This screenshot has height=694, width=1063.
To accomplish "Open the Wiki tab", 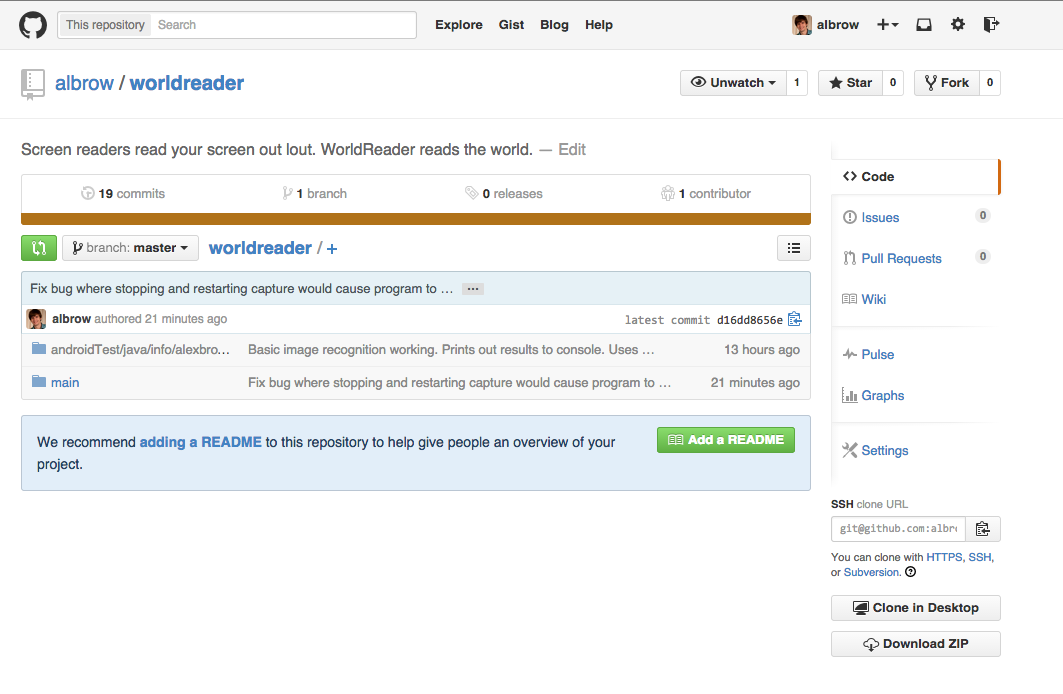I will tap(873, 299).
